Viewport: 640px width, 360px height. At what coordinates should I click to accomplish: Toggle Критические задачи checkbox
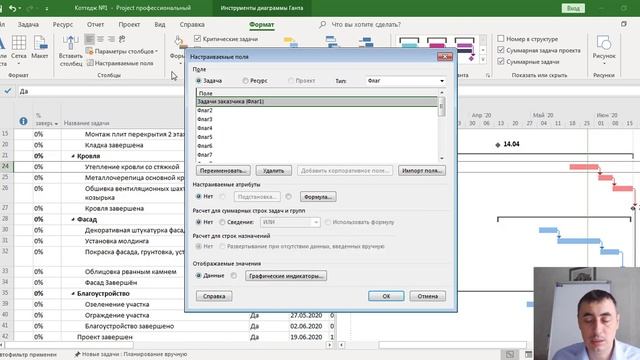click(x=198, y=39)
